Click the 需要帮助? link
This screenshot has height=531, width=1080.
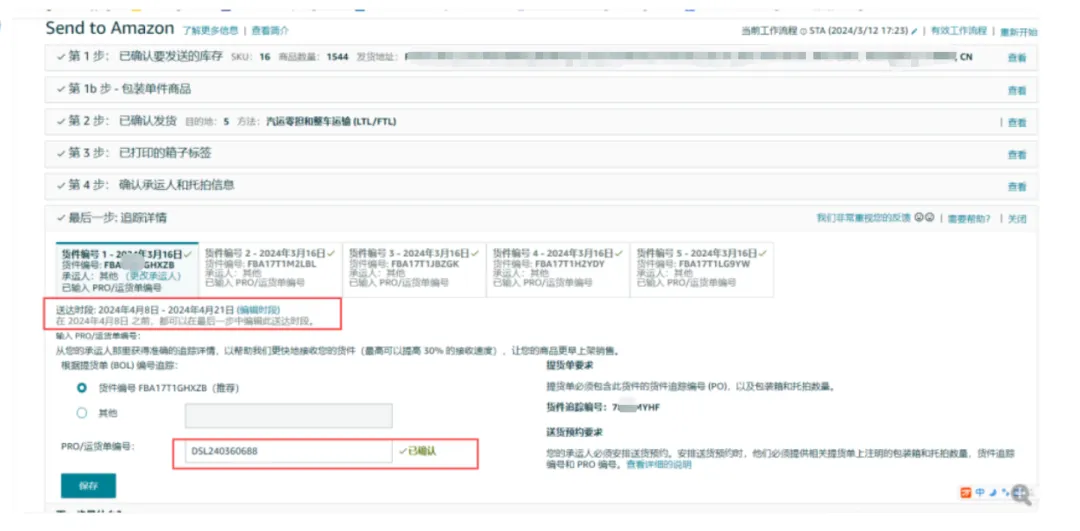coord(969,218)
